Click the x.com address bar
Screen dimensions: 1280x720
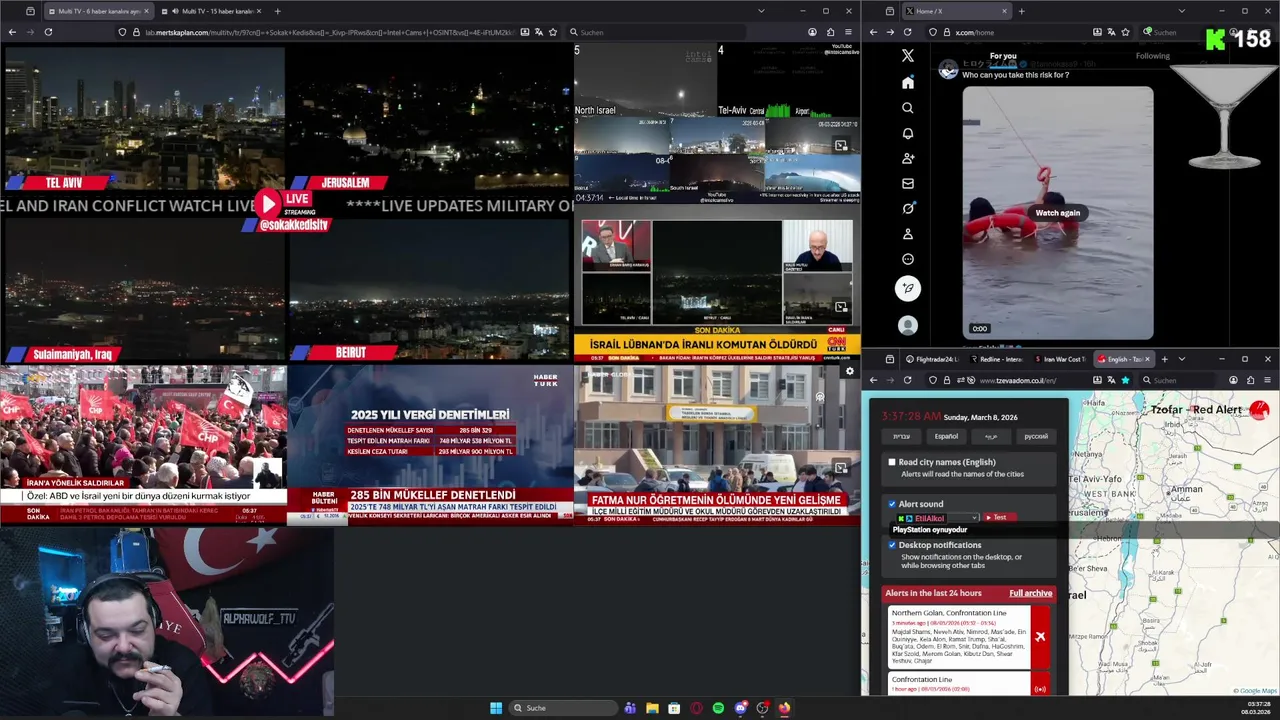[x=1030, y=32]
